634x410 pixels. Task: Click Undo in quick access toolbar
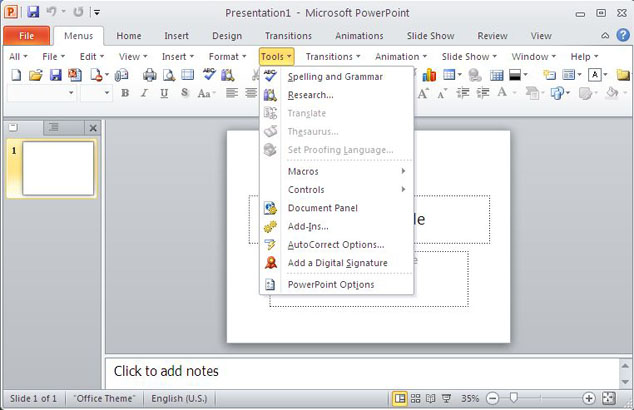pos(51,12)
